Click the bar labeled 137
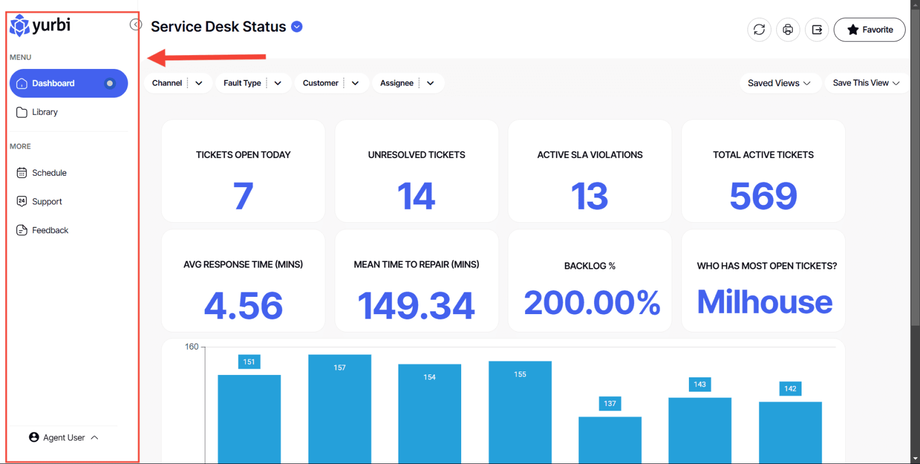Viewport: 920px width, 464px height. click(610, 440)
